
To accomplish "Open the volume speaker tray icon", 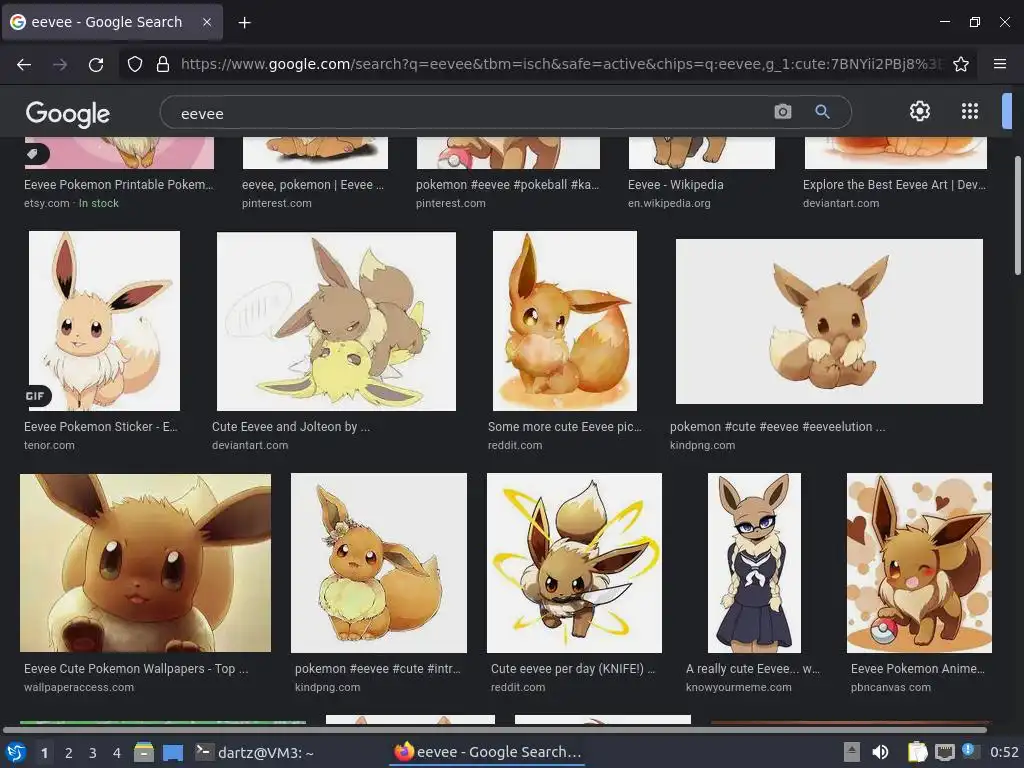I will click(x=880, y=752).
